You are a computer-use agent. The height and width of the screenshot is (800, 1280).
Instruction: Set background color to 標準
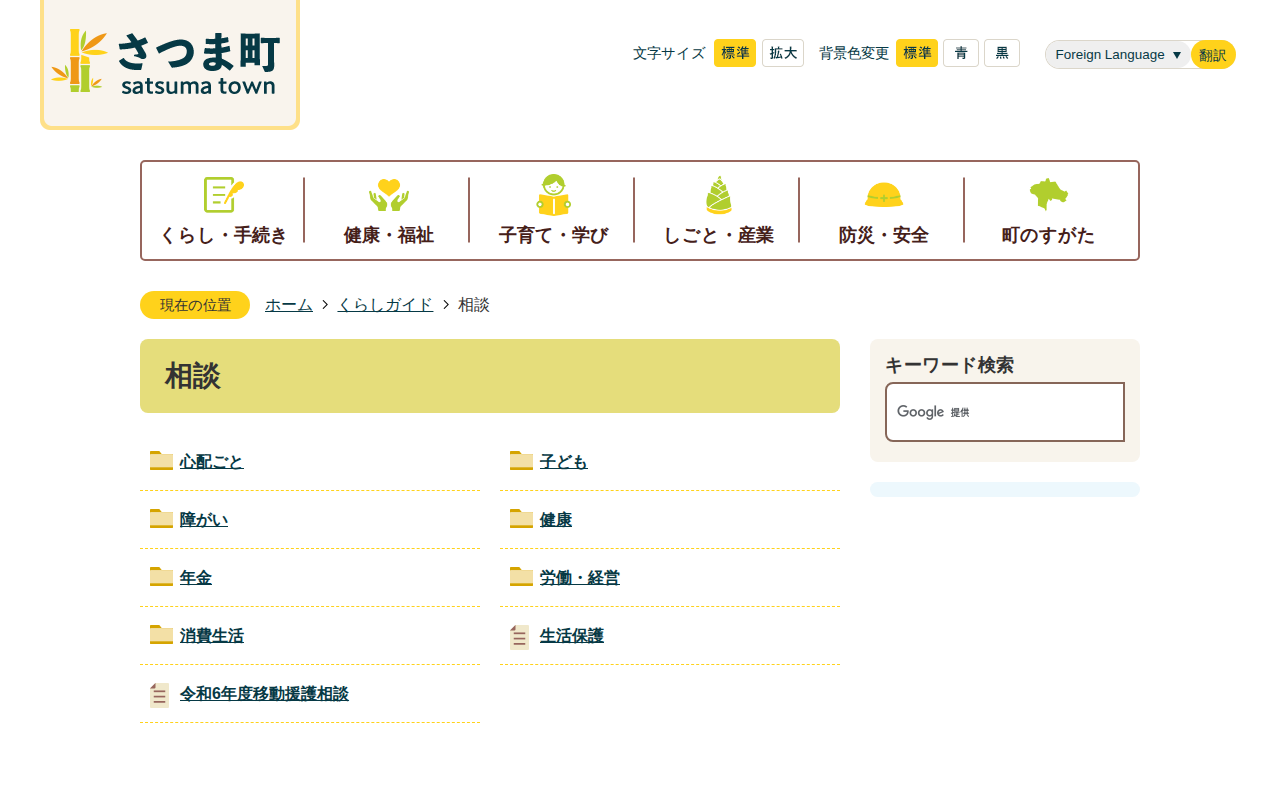(917, 53)
